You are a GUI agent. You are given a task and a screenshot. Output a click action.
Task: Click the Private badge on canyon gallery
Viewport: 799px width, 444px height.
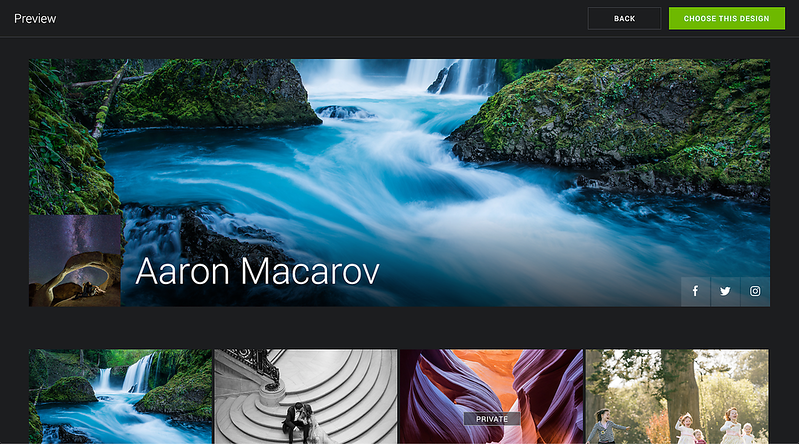tap(491, 419)
